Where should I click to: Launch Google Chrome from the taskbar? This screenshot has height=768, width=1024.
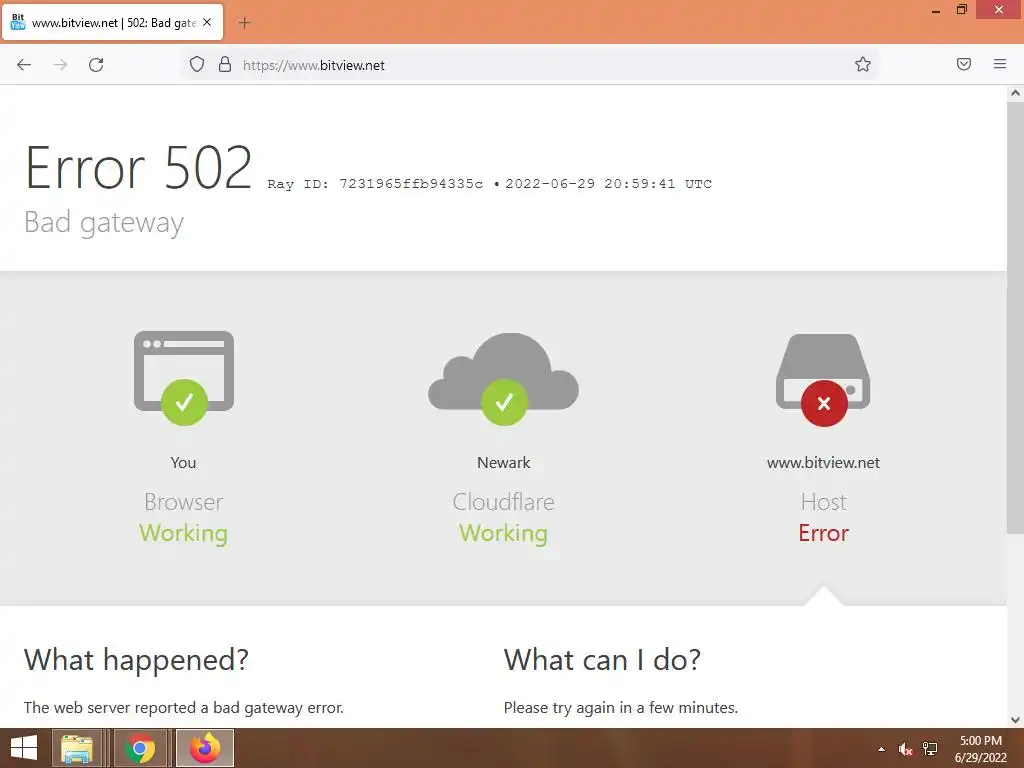[x=140, y=748]
